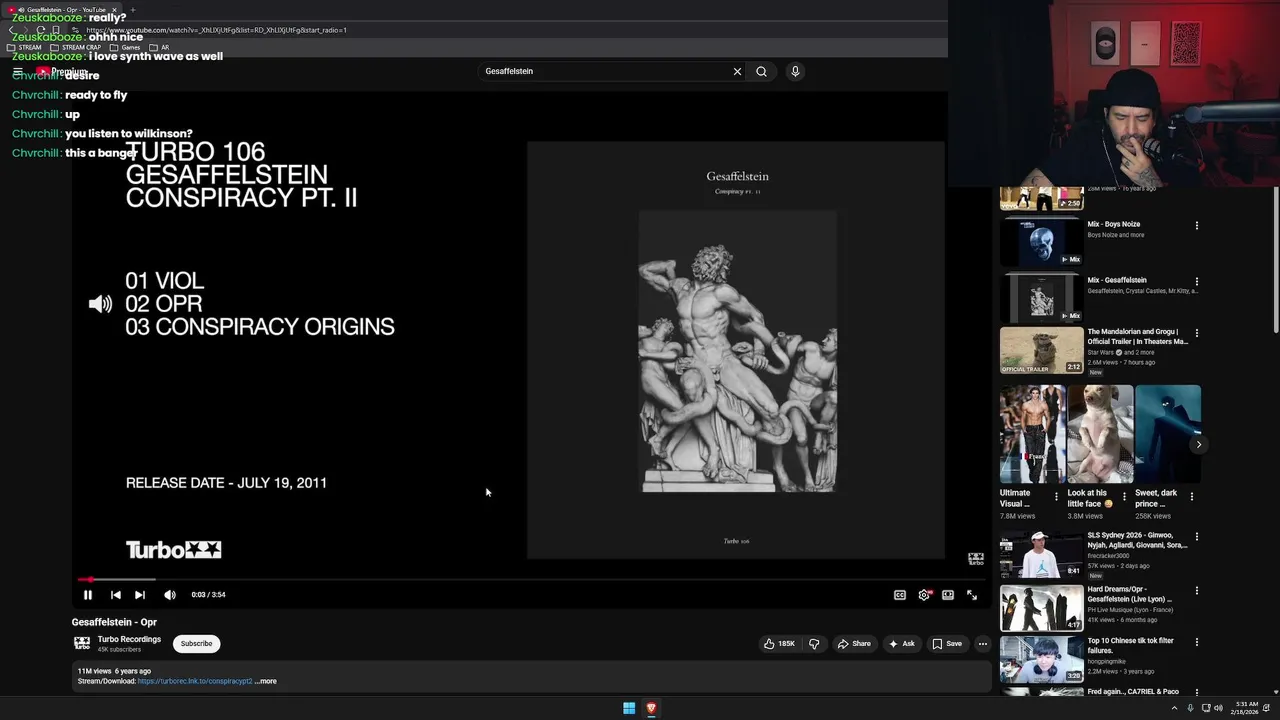1280x720 pixels.
Task: Open the taskbar clock showing 5:31 AM
Action: tap(1246, 708)
